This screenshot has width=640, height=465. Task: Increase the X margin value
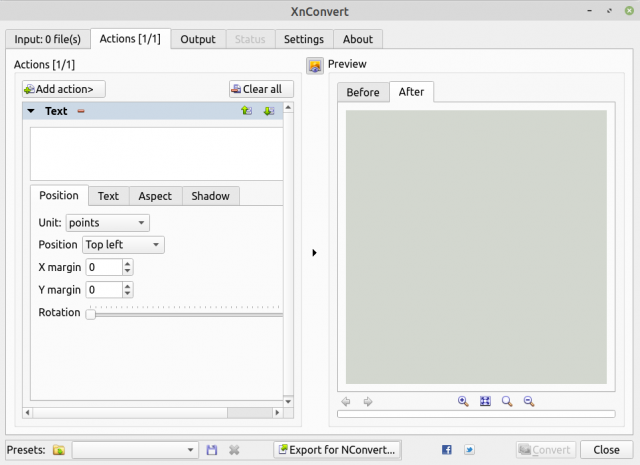(x=128, y=264)
